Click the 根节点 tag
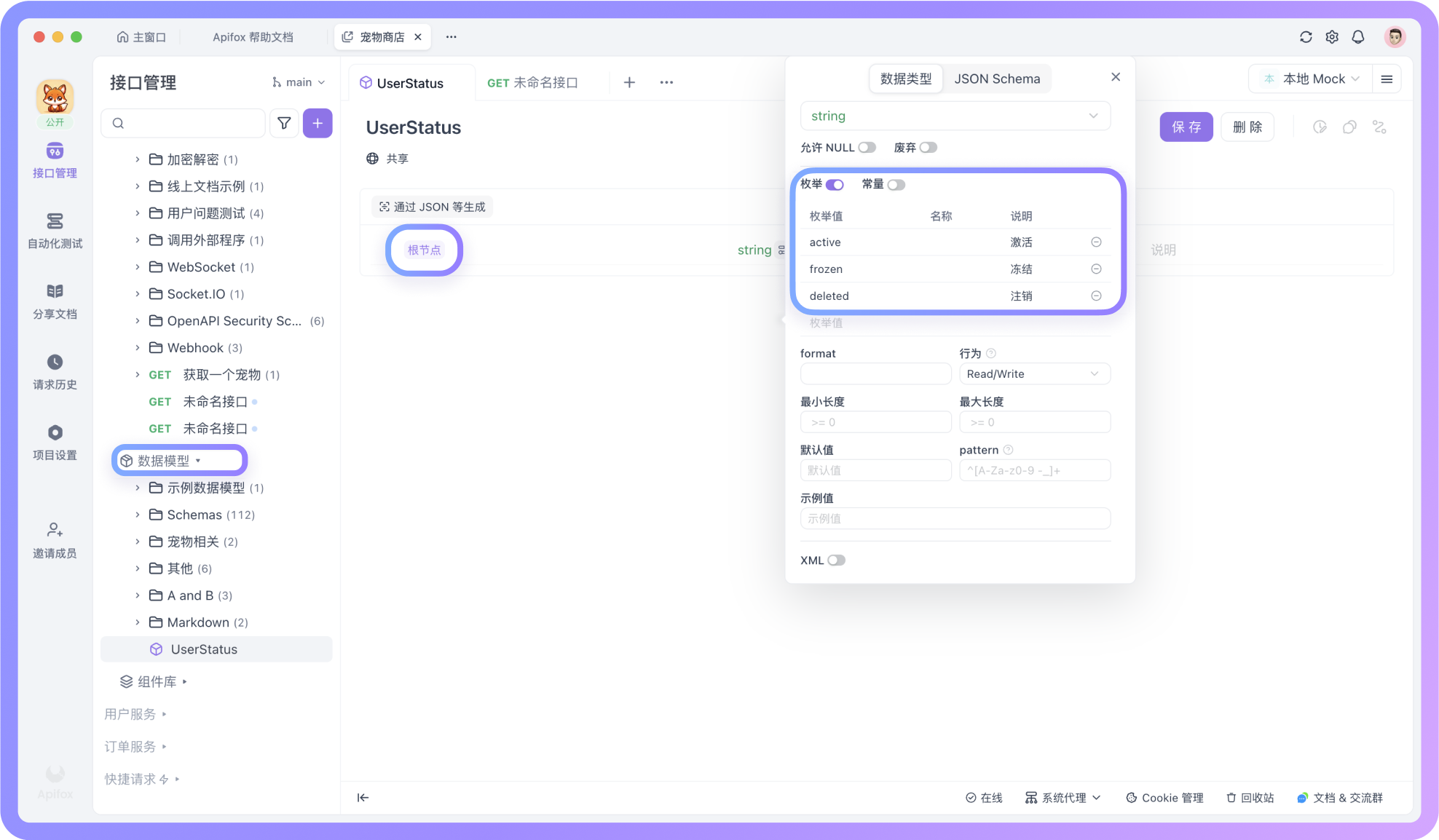Screen dimensions: 1439x840 coord(425,250)
